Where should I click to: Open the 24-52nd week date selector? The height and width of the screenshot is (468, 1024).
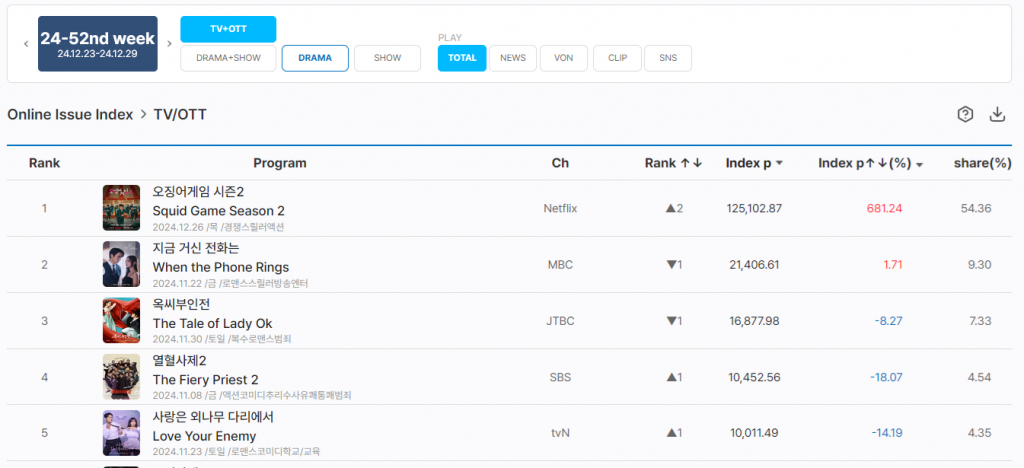(97, 44)
